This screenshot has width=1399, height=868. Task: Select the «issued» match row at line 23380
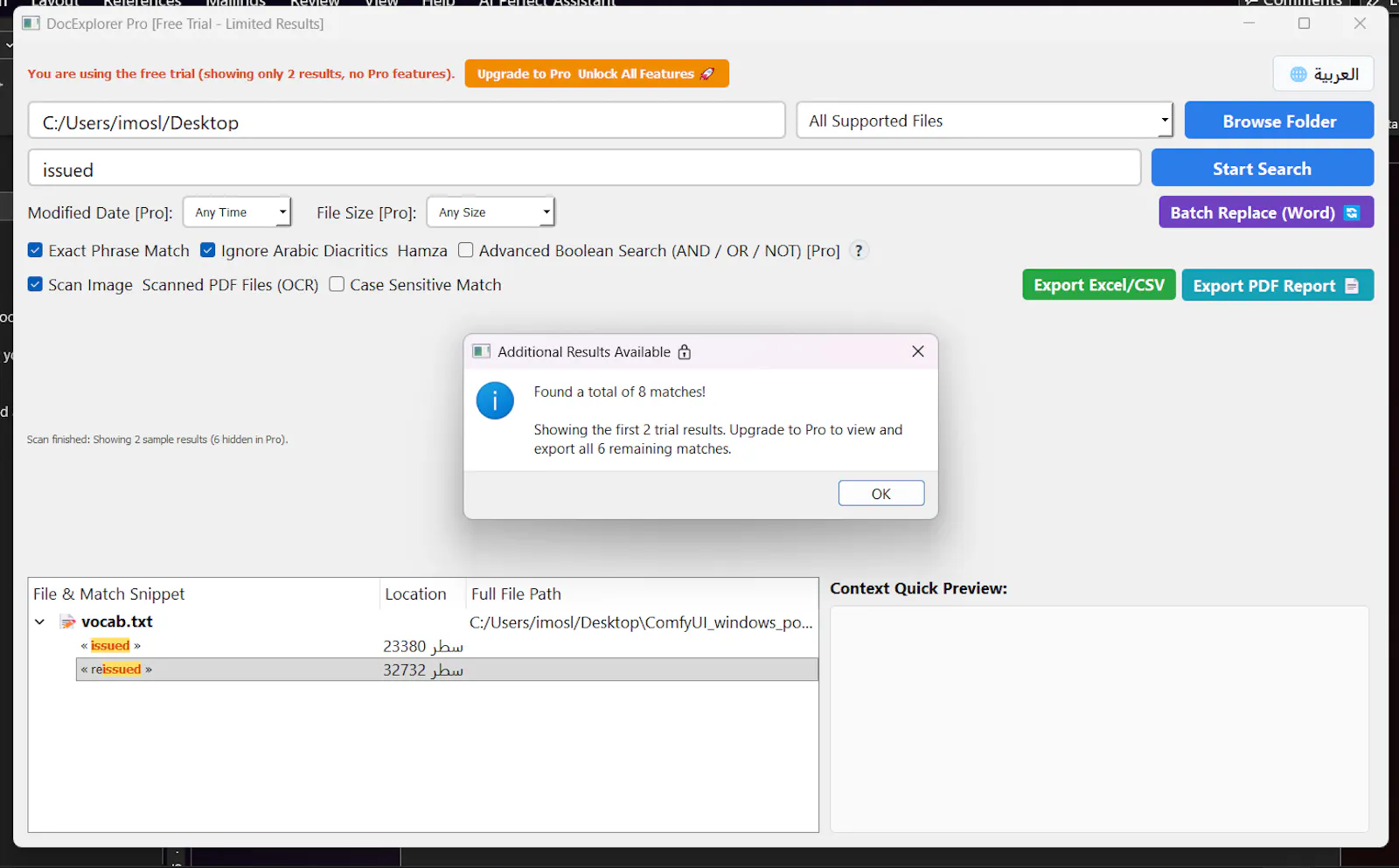(447, 646)
